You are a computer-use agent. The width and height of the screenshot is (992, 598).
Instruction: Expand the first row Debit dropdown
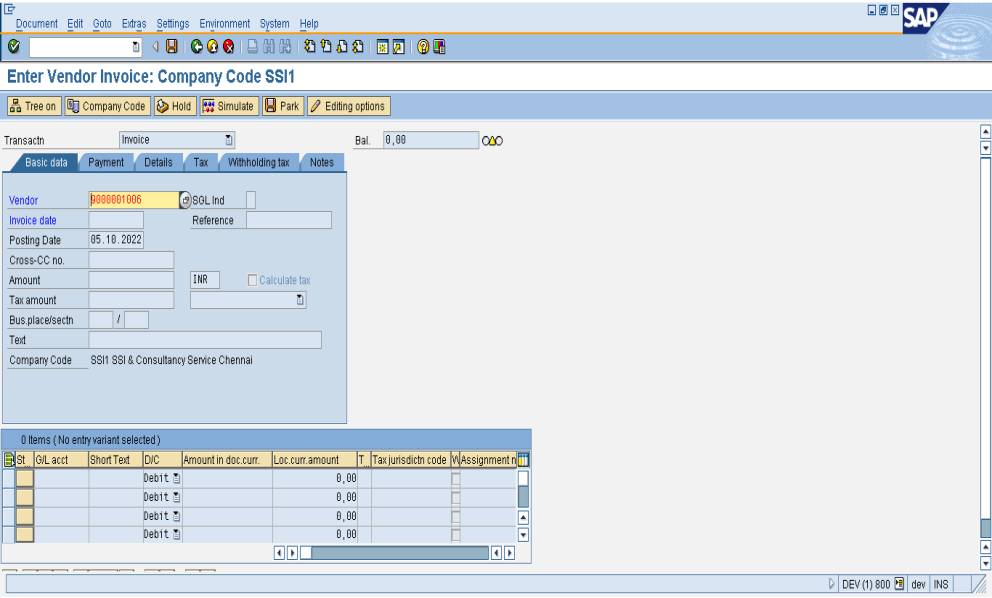[x=176, y=479]
